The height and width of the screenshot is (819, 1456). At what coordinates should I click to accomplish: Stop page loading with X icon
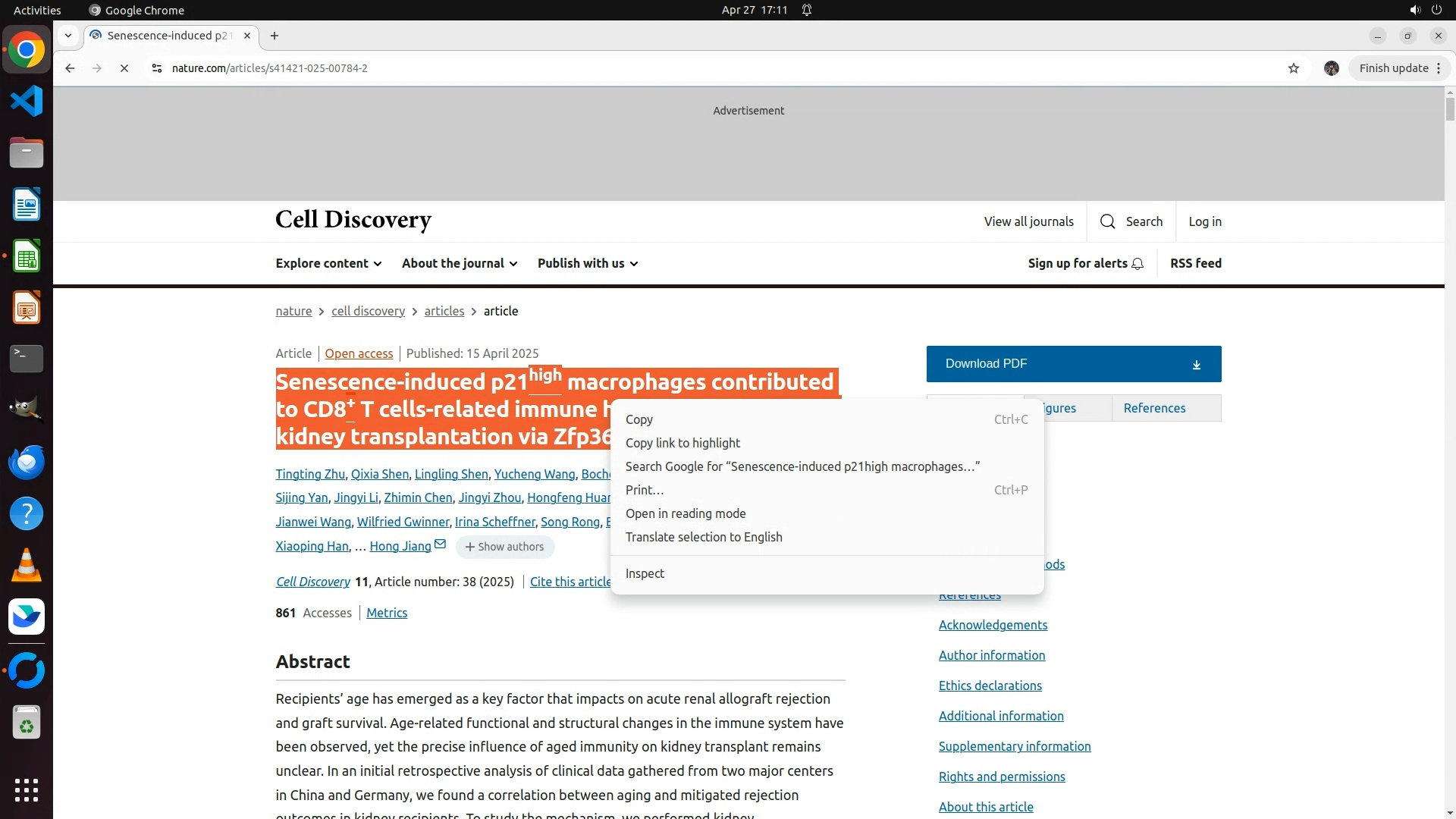pos(124,68)
